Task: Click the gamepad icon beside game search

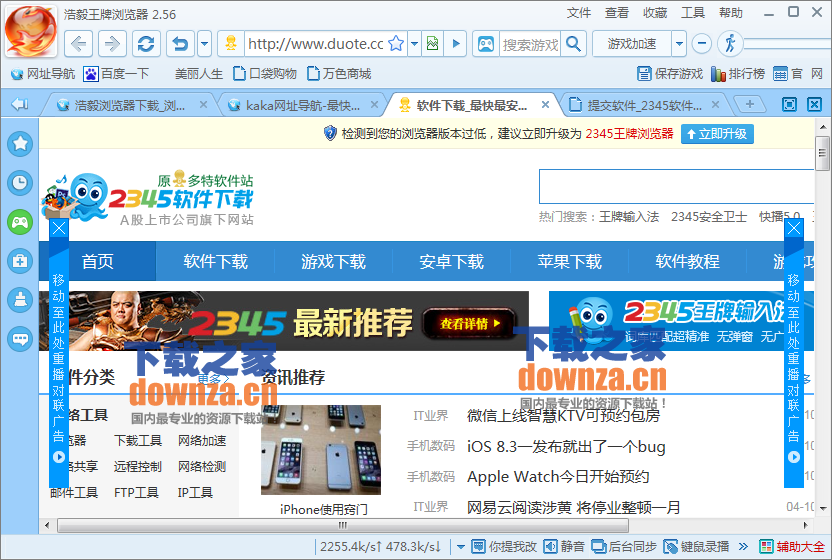Action: tap(486, 44)
